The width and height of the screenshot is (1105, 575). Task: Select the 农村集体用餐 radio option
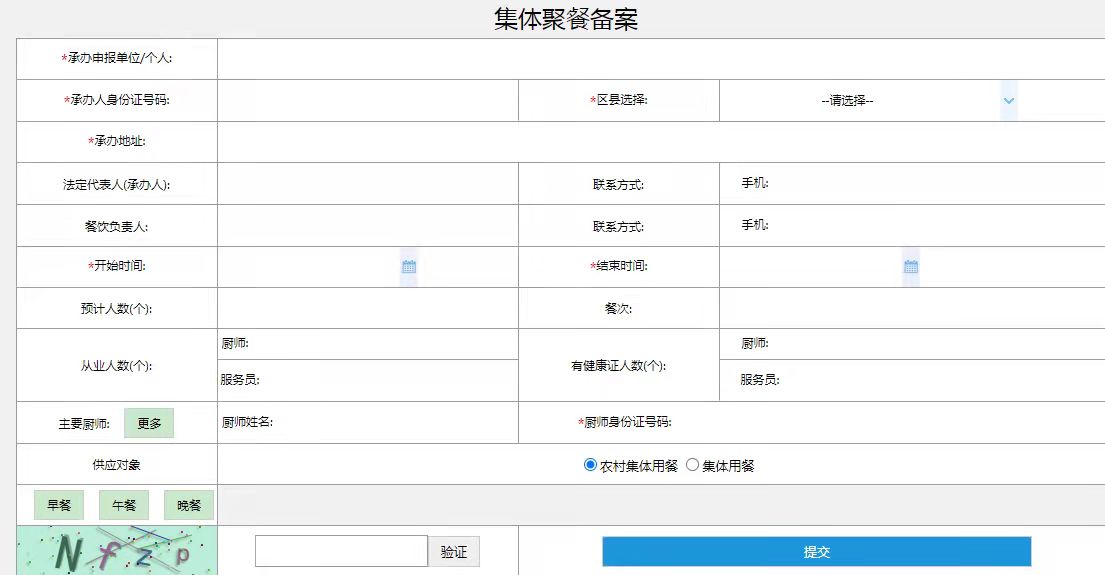tap(590, 465)
